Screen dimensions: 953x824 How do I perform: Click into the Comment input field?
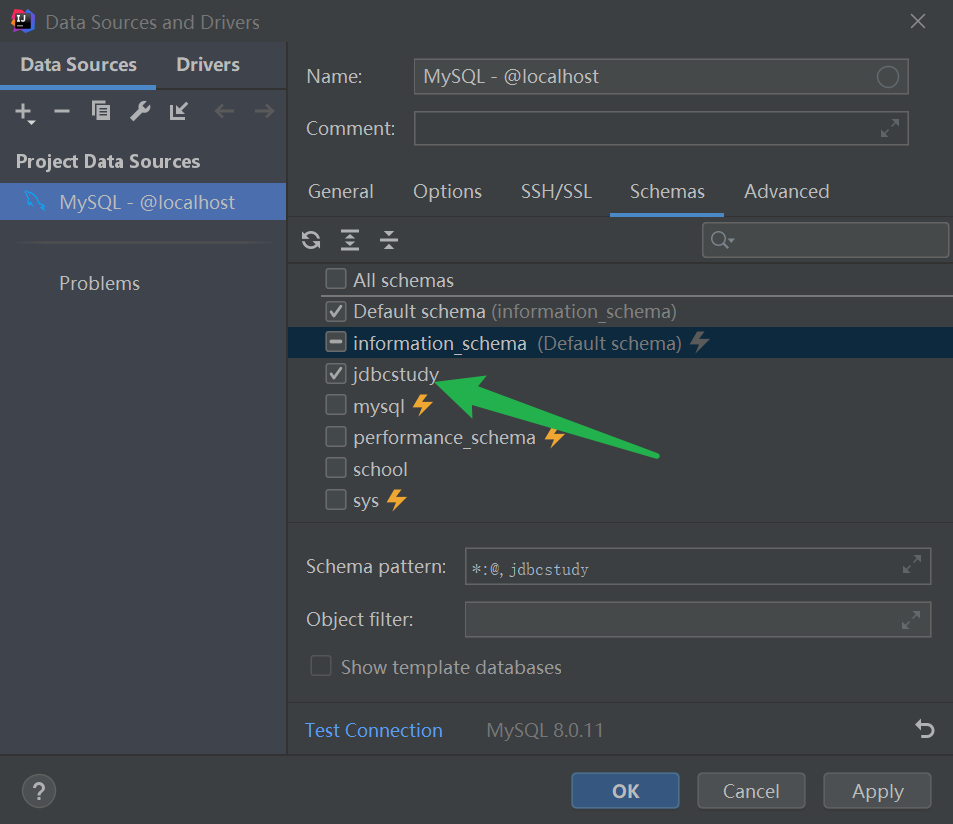tap(661, 128)
